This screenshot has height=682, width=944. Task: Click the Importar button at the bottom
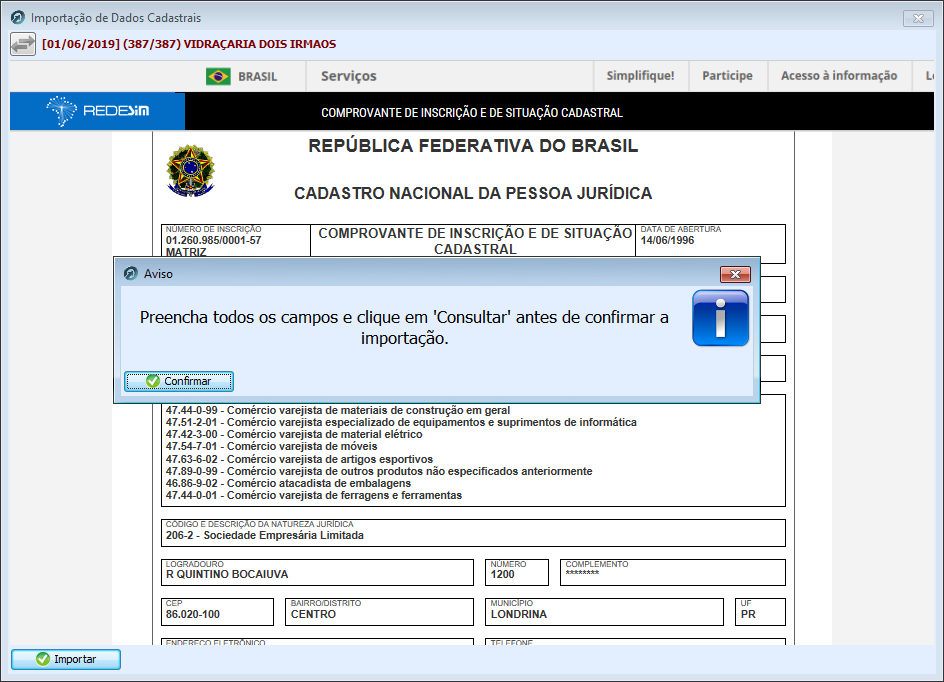point(66,659)
